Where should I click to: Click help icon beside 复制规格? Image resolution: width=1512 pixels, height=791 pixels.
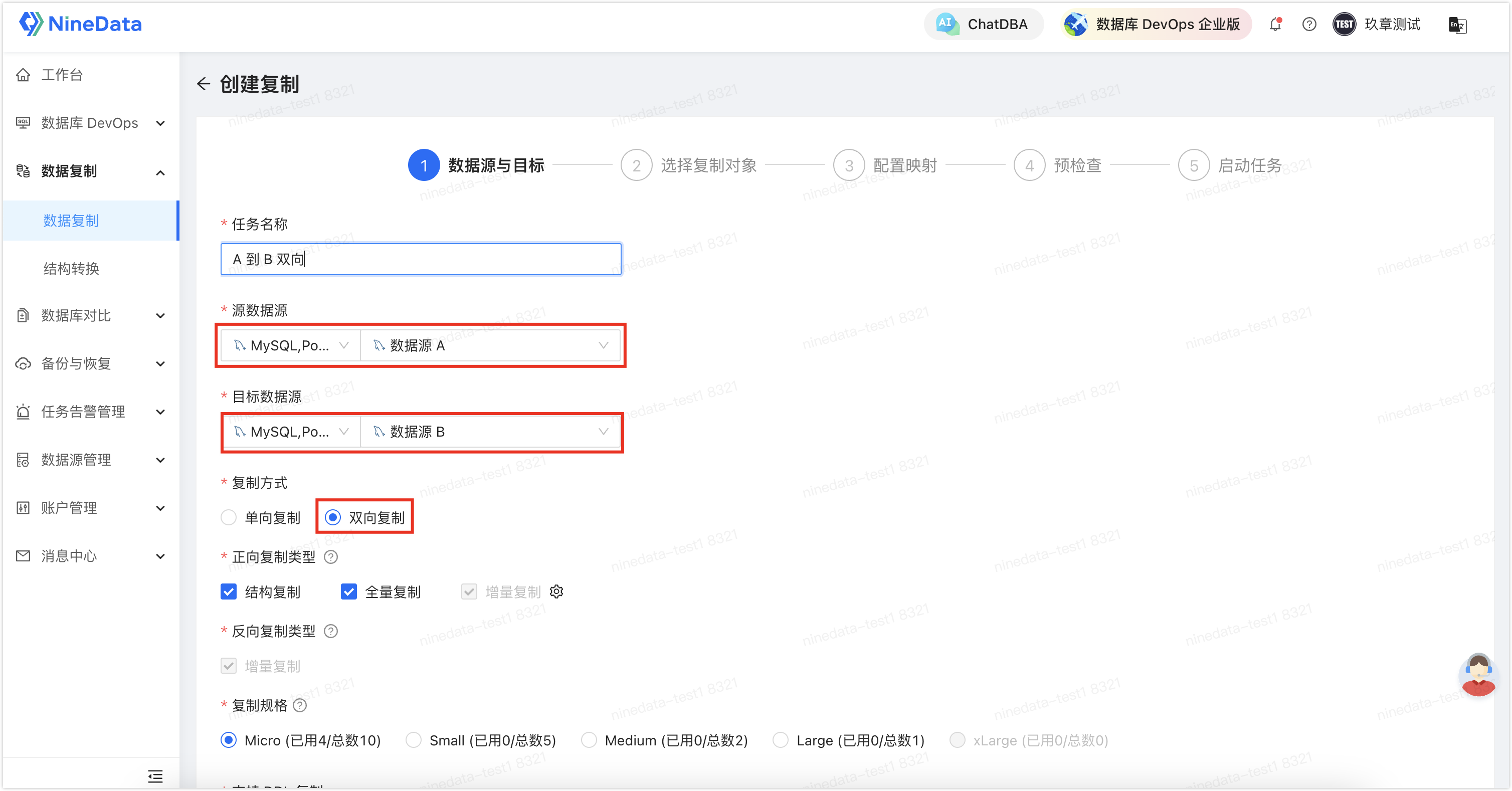[x=300, y=705]
